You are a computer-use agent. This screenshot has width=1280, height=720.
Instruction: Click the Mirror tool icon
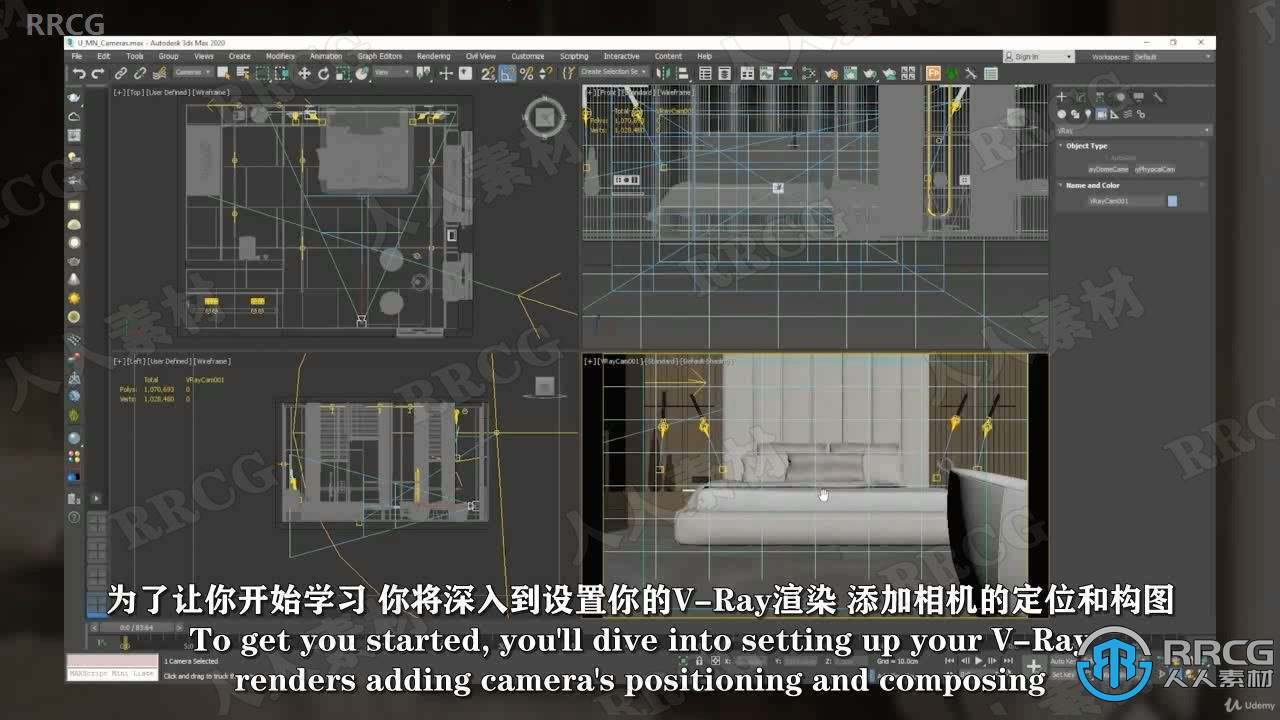662,73
